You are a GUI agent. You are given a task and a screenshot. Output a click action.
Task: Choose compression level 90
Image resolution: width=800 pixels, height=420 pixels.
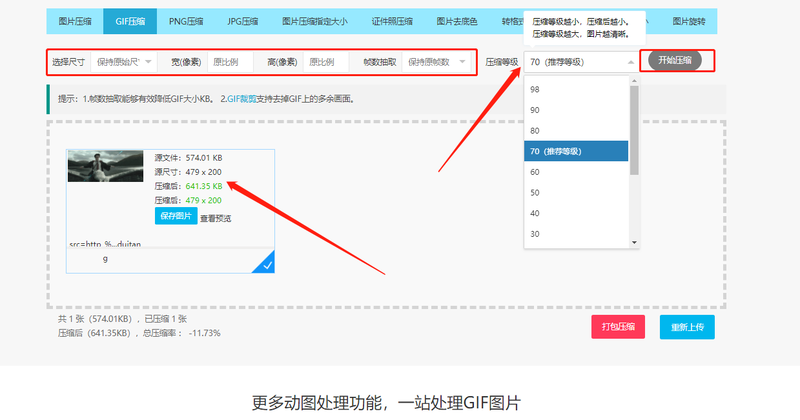(x=576, y=110)
